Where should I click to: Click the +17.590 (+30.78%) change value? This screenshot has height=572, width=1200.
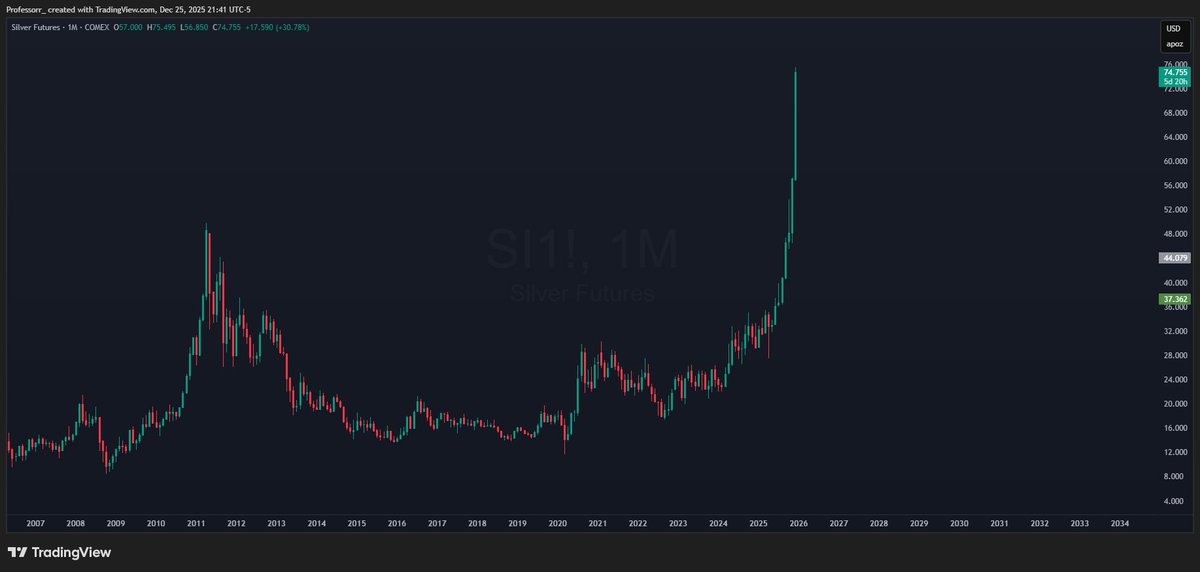(x=278, y=27)
